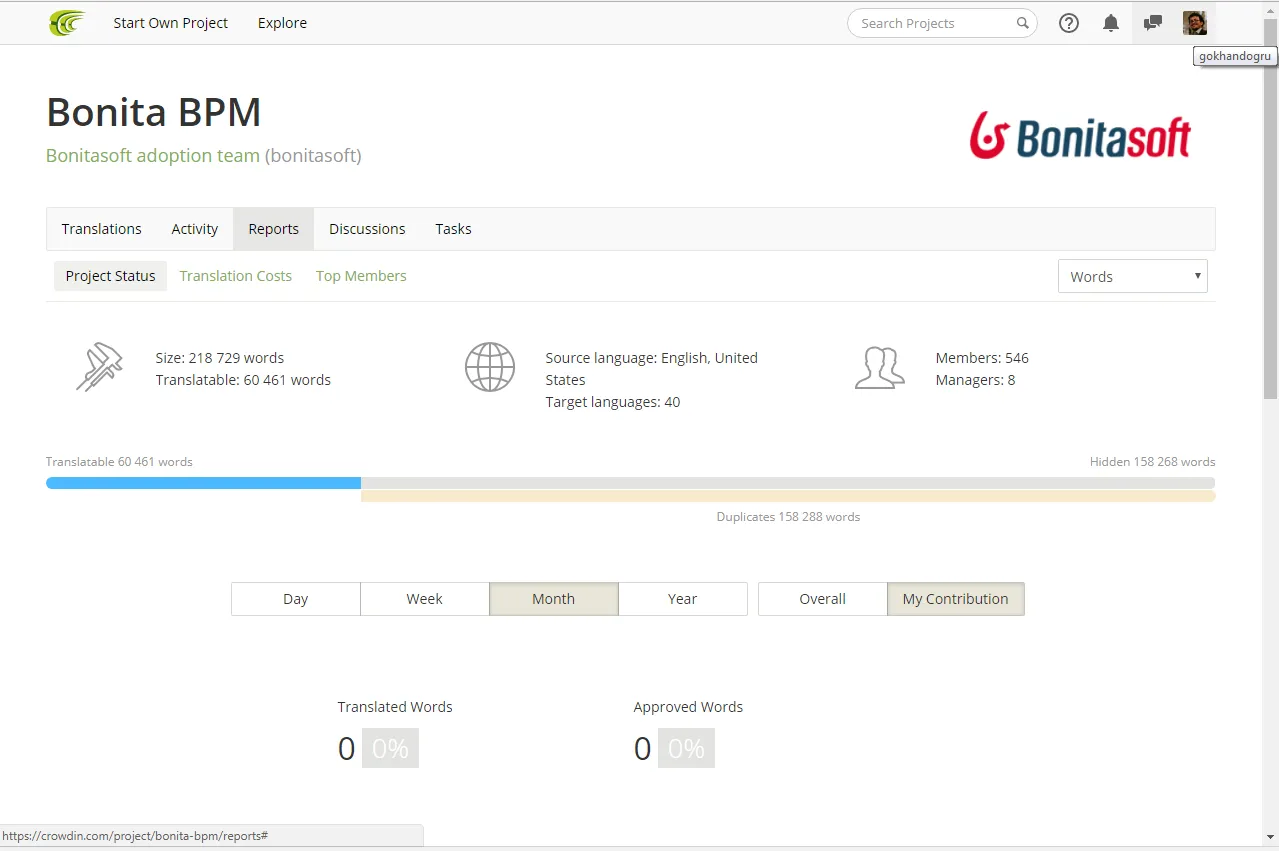1279x851 pixels.
Task: Switch to the Tasks tab
Action: 453,229
